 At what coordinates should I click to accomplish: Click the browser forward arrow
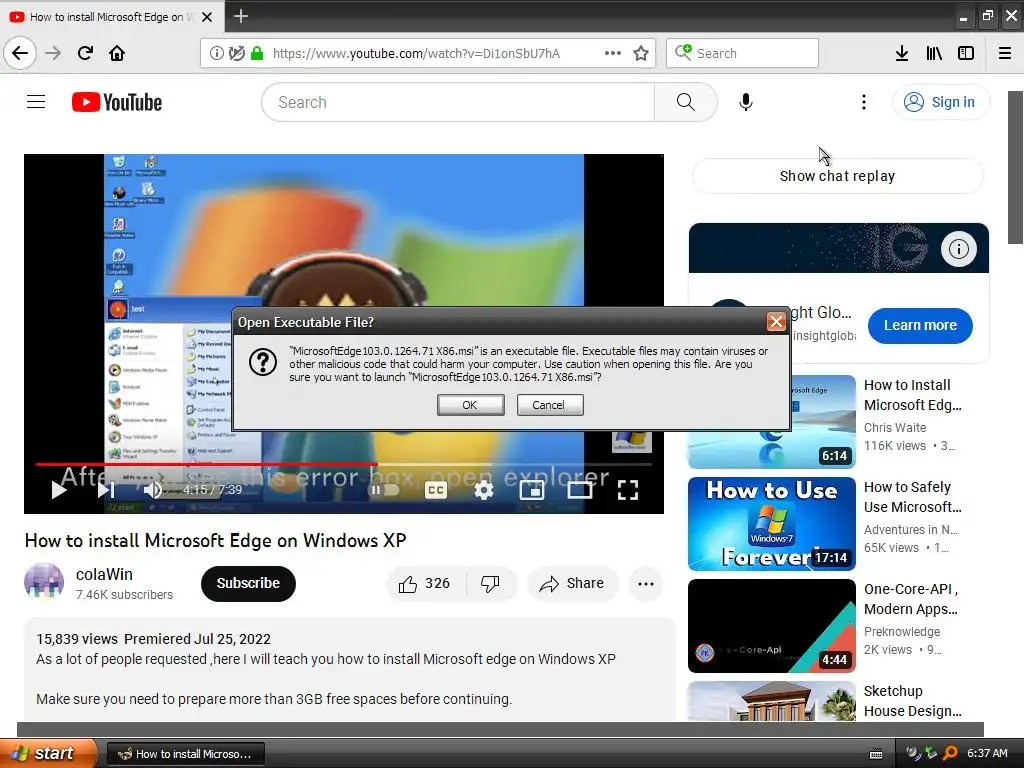(x=53, y=53)
